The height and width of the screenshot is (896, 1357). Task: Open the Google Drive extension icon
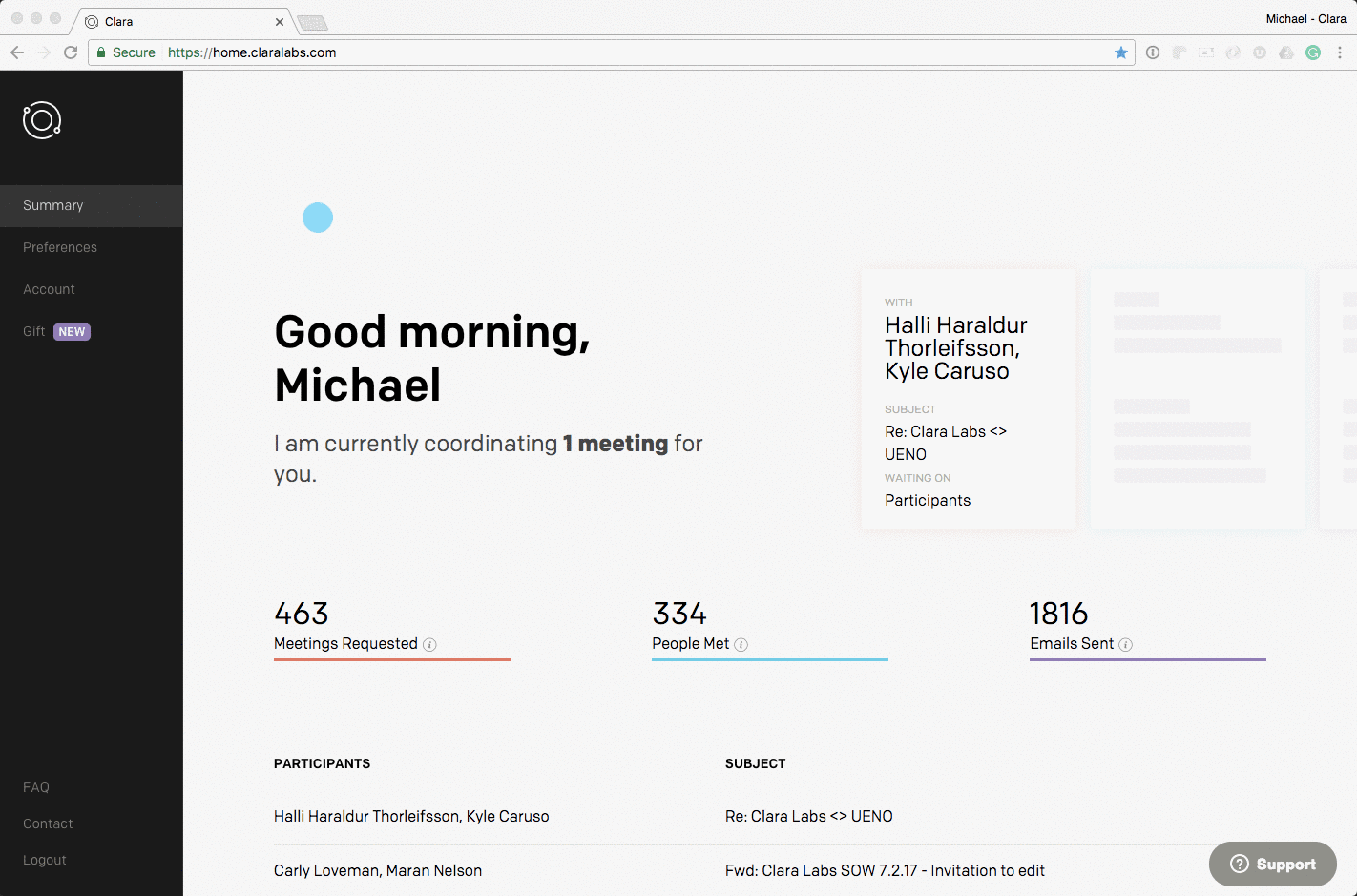click(1286, 52)
